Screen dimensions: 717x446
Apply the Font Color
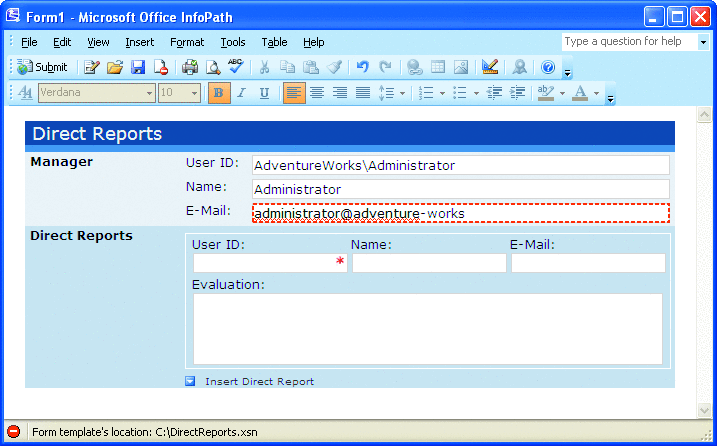(x=580, y=93)
